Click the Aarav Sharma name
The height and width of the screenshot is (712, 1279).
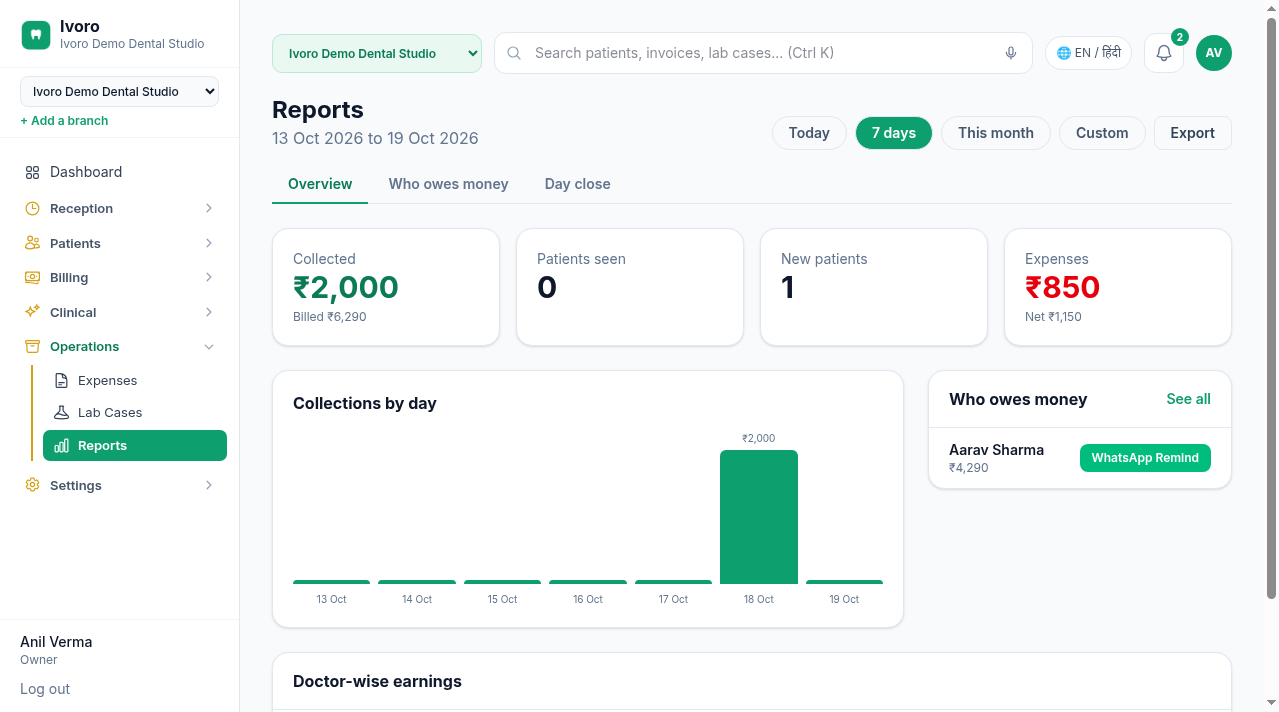coord(996,450)
